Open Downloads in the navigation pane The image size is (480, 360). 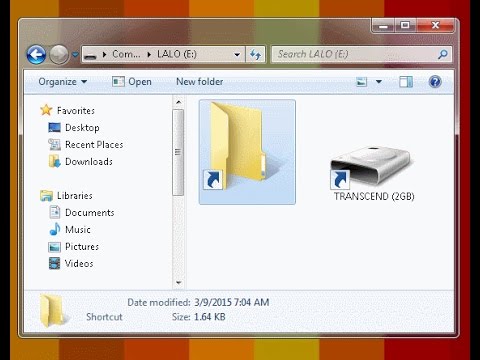[89, 162]
